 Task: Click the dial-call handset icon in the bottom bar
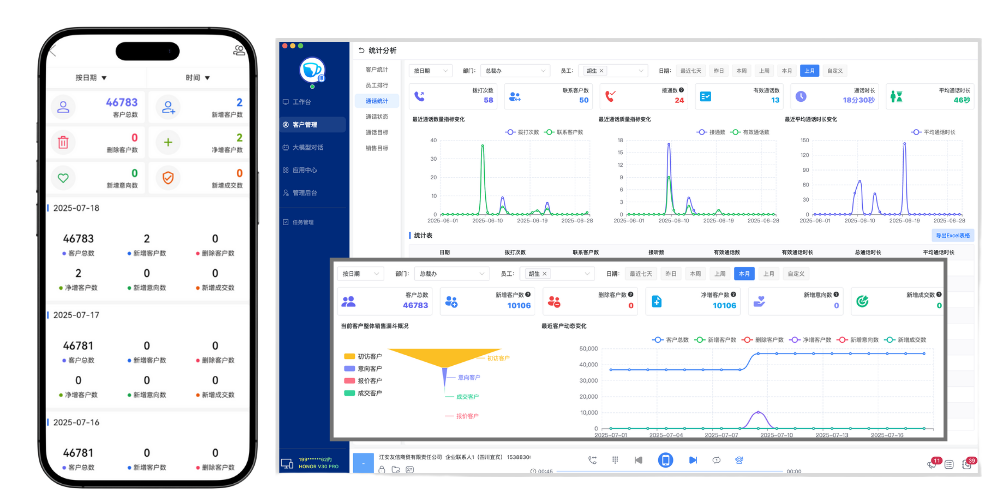click(x=593, y=460)
